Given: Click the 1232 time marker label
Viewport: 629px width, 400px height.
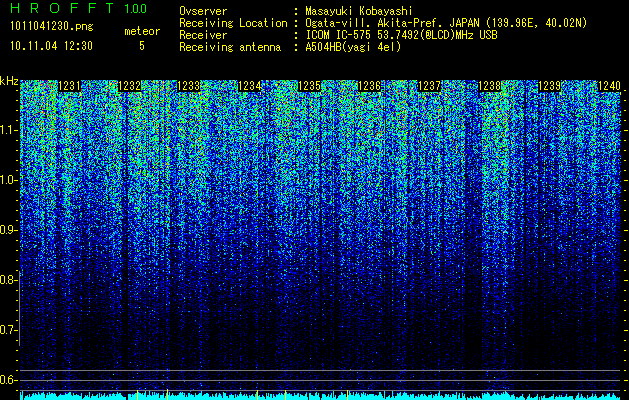Looking at the screenshot, I should point(130,86).
